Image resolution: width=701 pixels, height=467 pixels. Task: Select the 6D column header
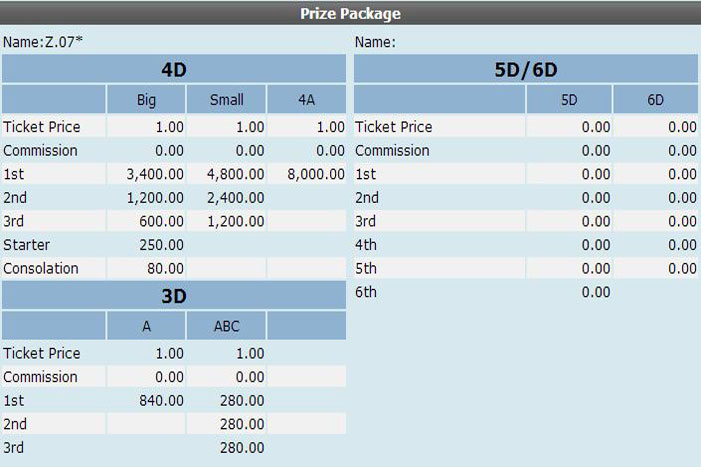655,100
